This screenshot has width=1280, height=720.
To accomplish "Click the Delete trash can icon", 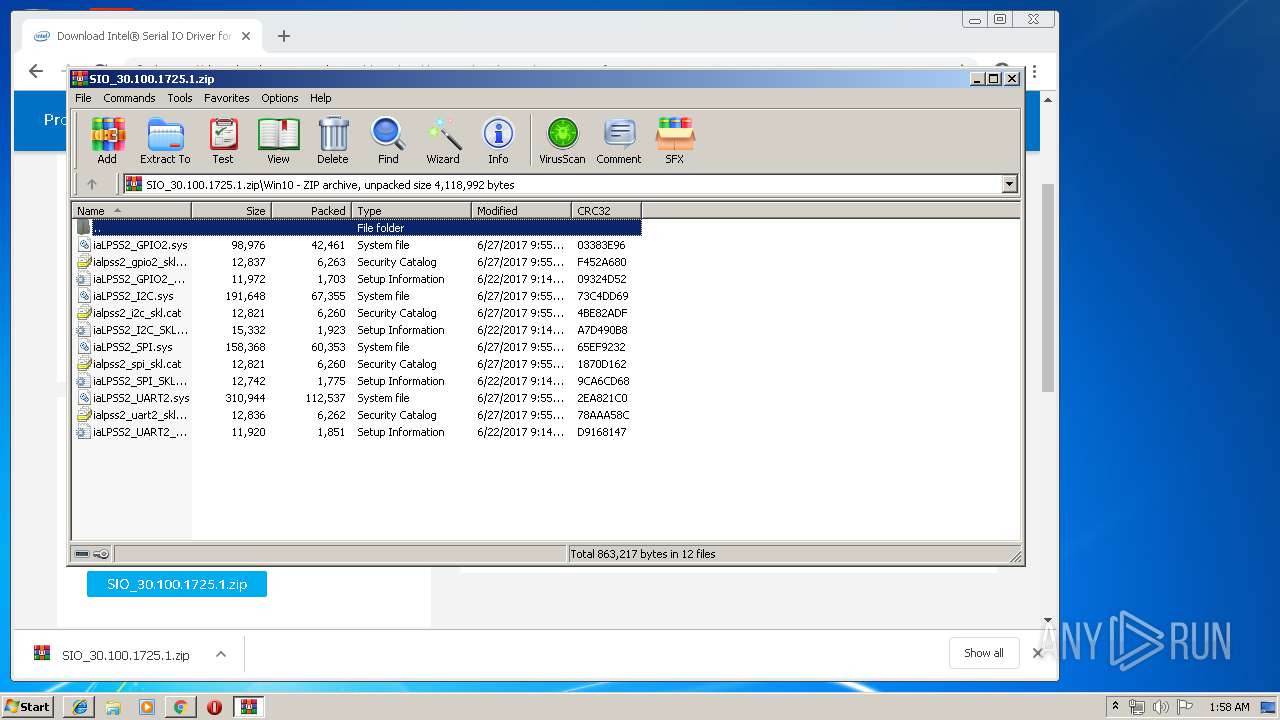I will tap(333, 140).
